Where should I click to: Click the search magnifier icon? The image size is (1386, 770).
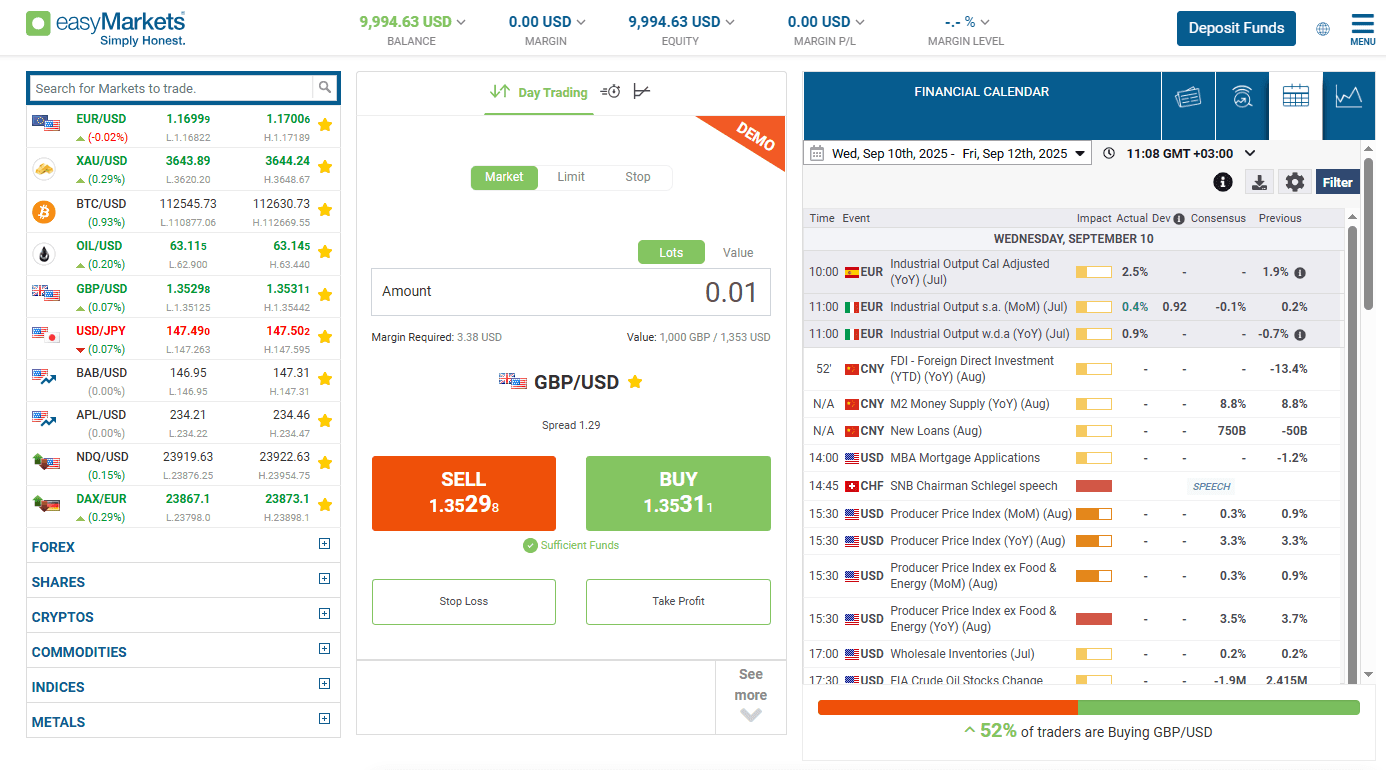pyautogui.click(x=325, y=88)
